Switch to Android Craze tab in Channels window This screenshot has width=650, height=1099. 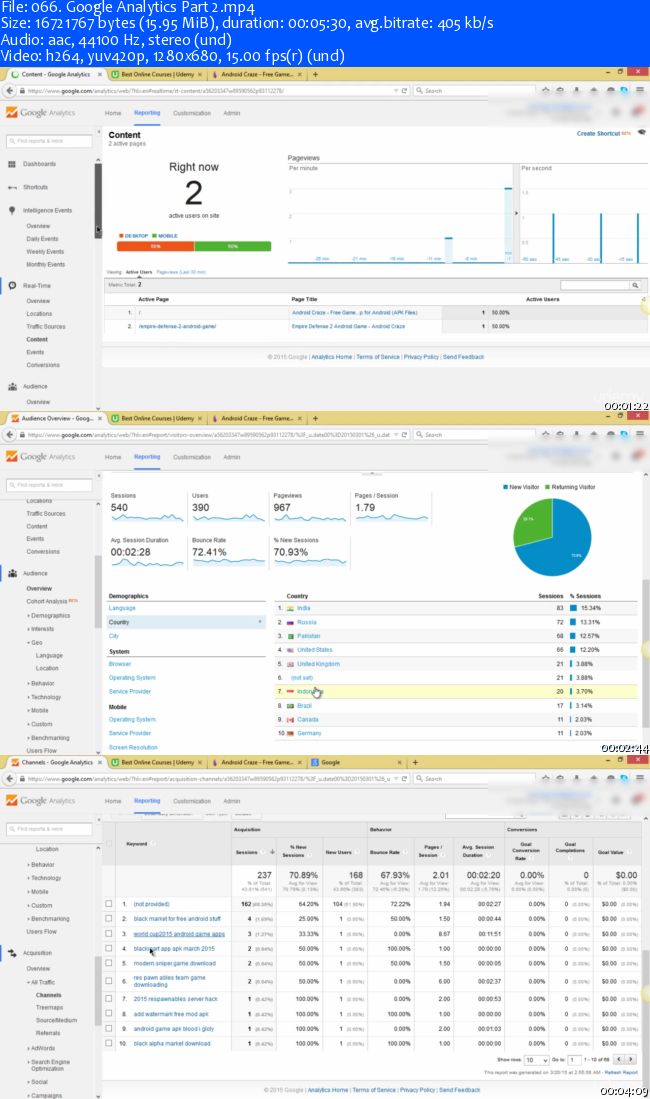point(258,762)
